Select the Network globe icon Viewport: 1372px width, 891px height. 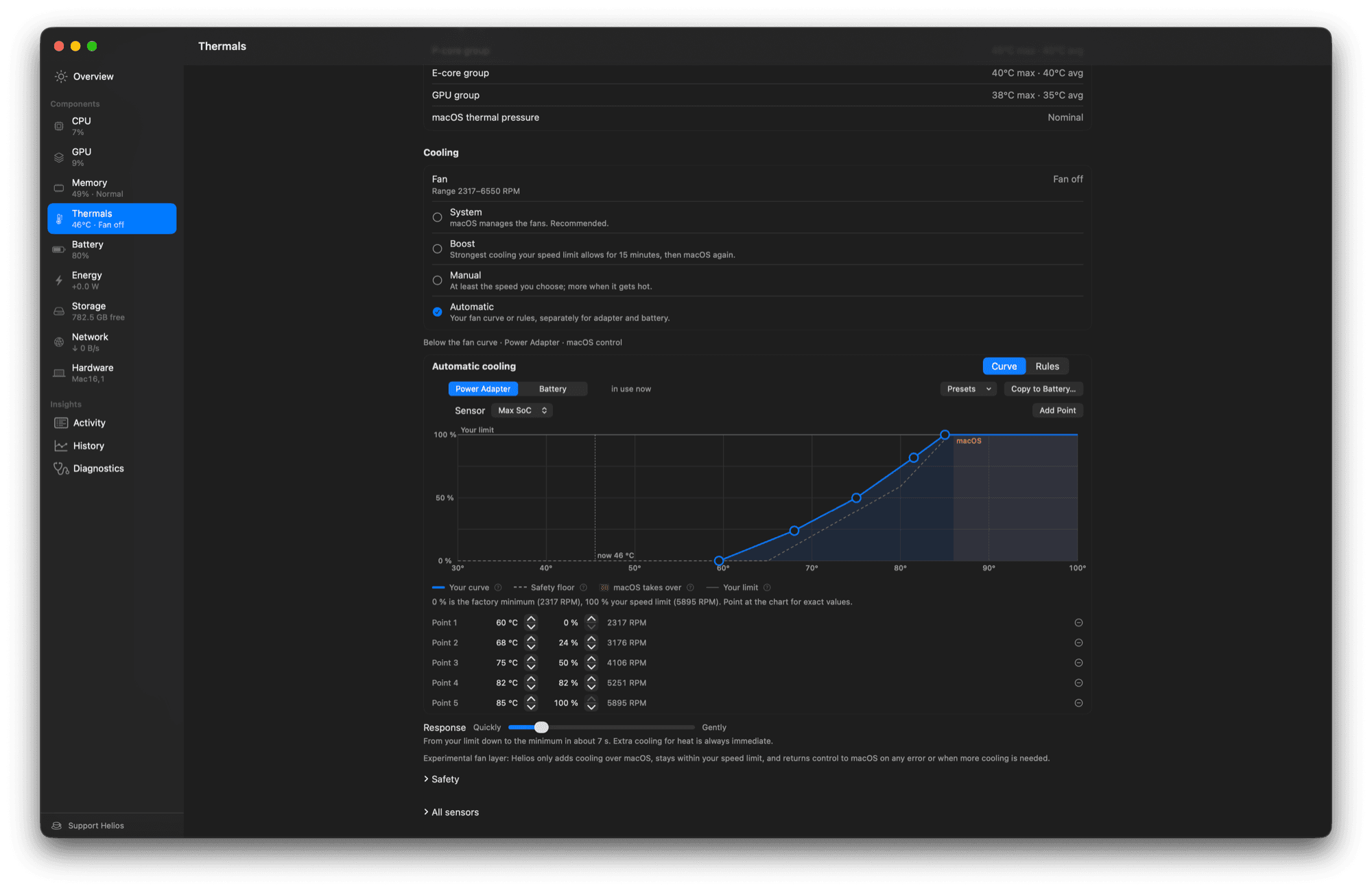coord(59,342)
